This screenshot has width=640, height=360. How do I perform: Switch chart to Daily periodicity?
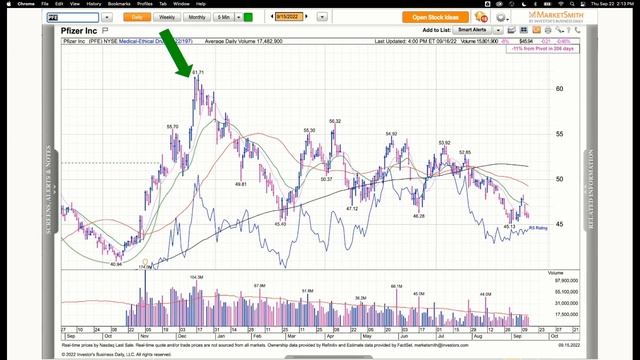(137, 17)
